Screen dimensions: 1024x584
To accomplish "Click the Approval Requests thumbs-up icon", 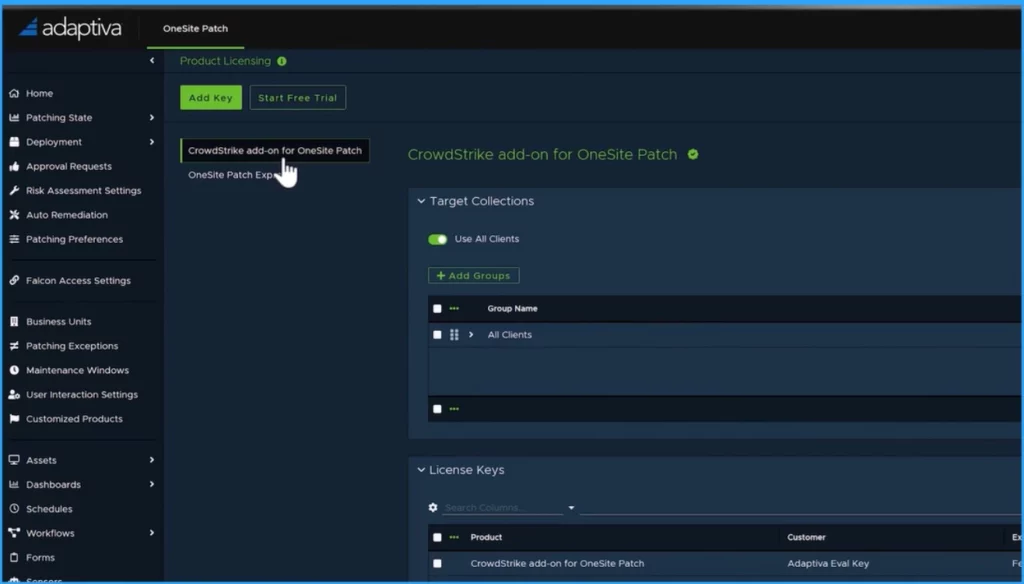I will point(14,166).
